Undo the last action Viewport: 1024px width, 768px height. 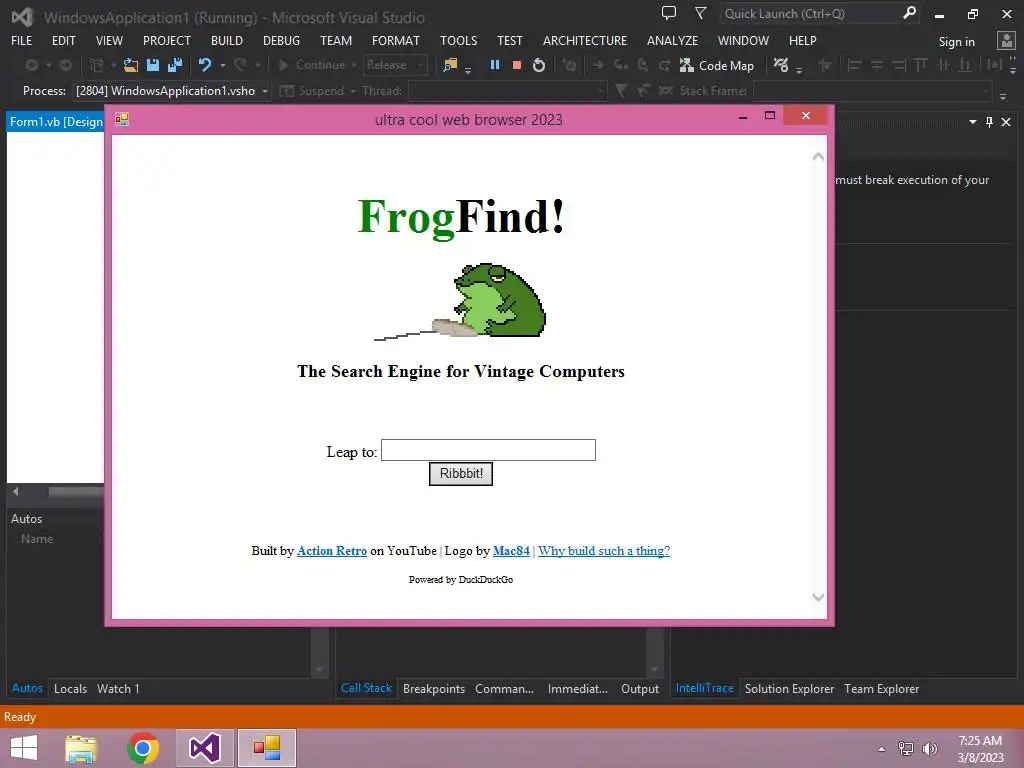tap(205, 65)
